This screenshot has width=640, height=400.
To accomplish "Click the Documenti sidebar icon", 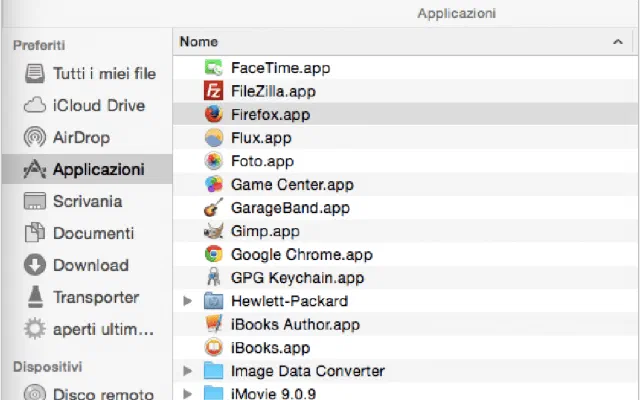I will pyautogui.click(x=35, y=233).
